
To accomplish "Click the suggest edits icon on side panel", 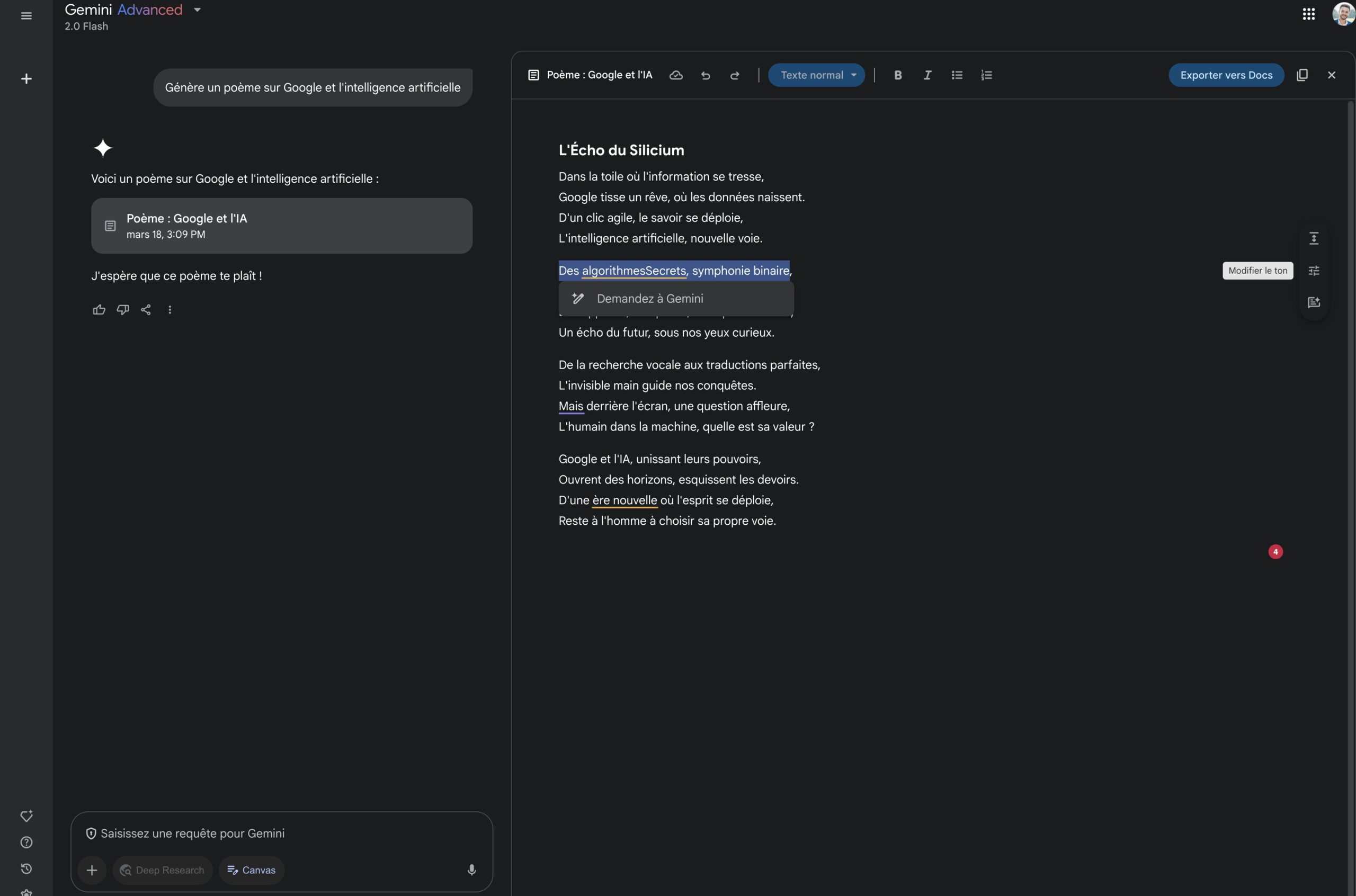I will (x=1314, y=302).
